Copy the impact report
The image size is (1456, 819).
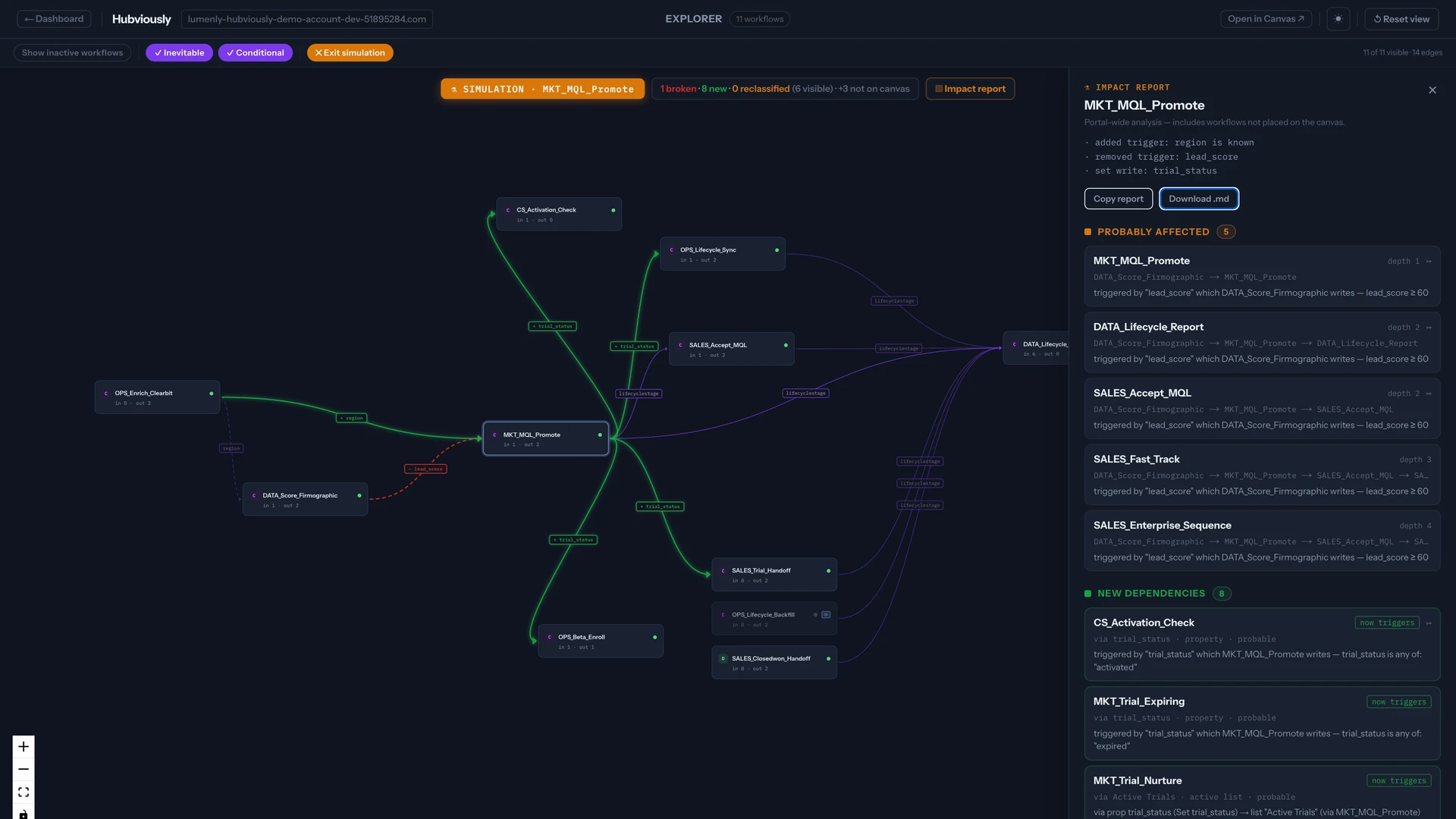coord(1119,199)
